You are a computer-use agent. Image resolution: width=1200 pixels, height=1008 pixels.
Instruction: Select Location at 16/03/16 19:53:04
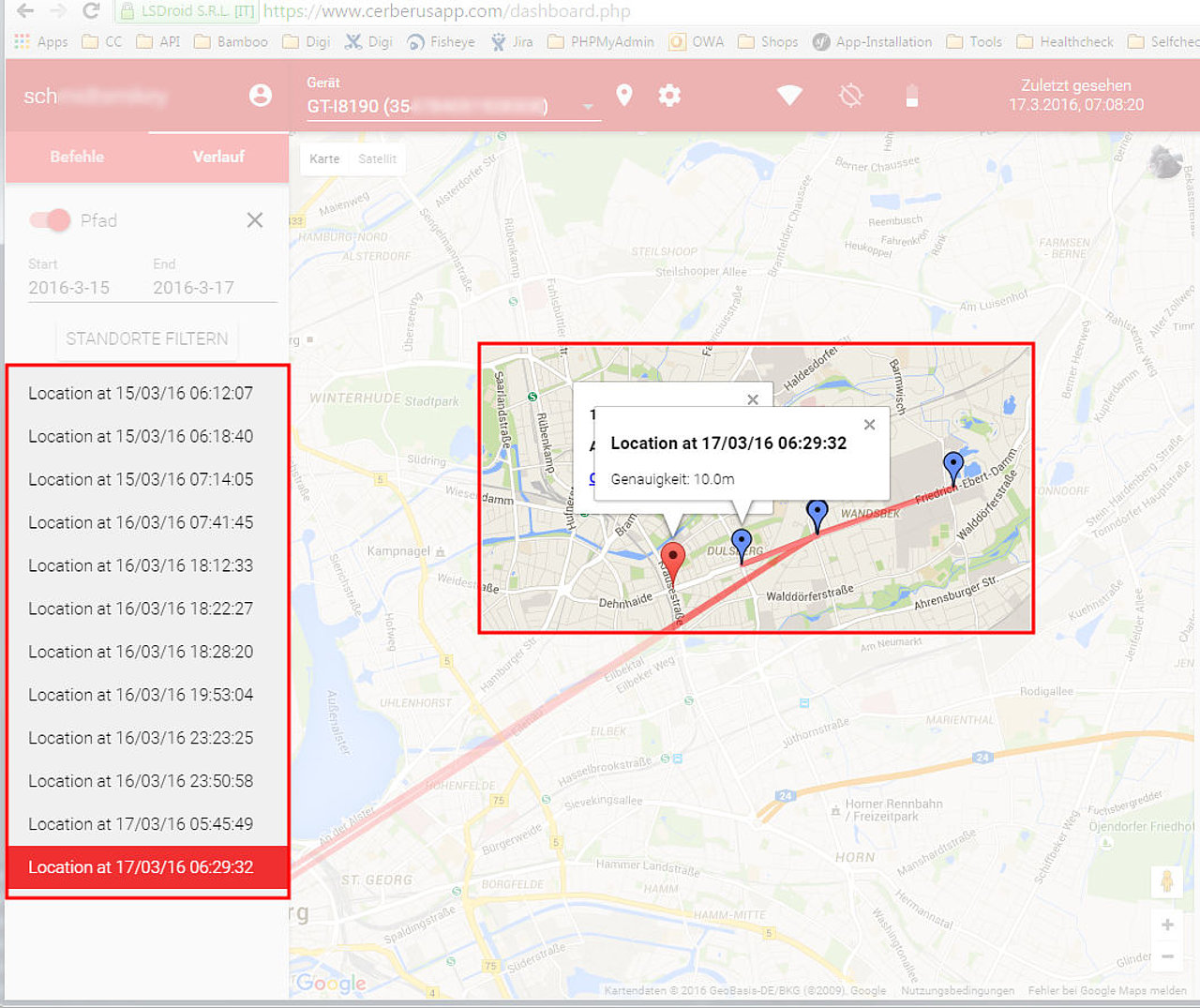click(147, 695)
